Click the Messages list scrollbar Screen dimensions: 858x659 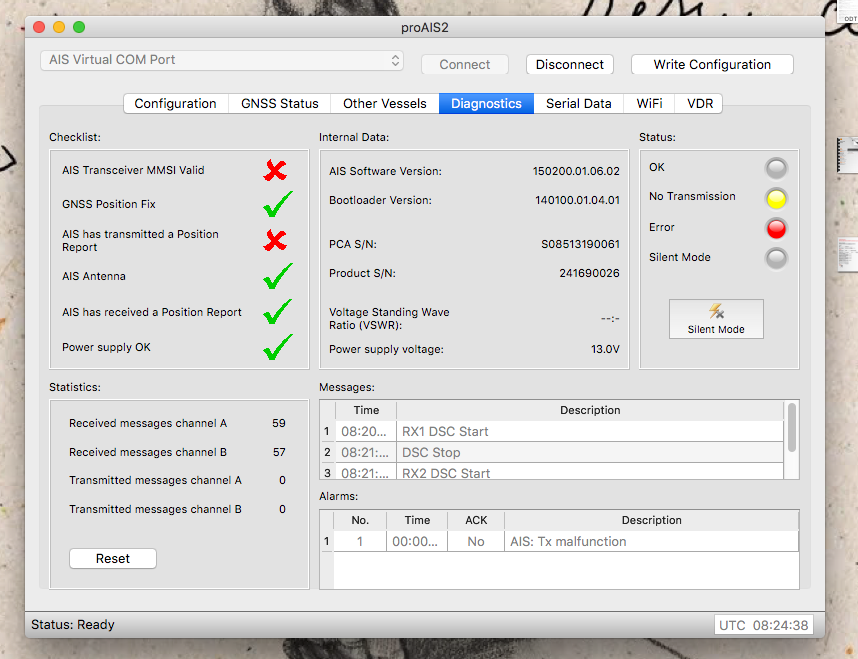tap(791, 427)
